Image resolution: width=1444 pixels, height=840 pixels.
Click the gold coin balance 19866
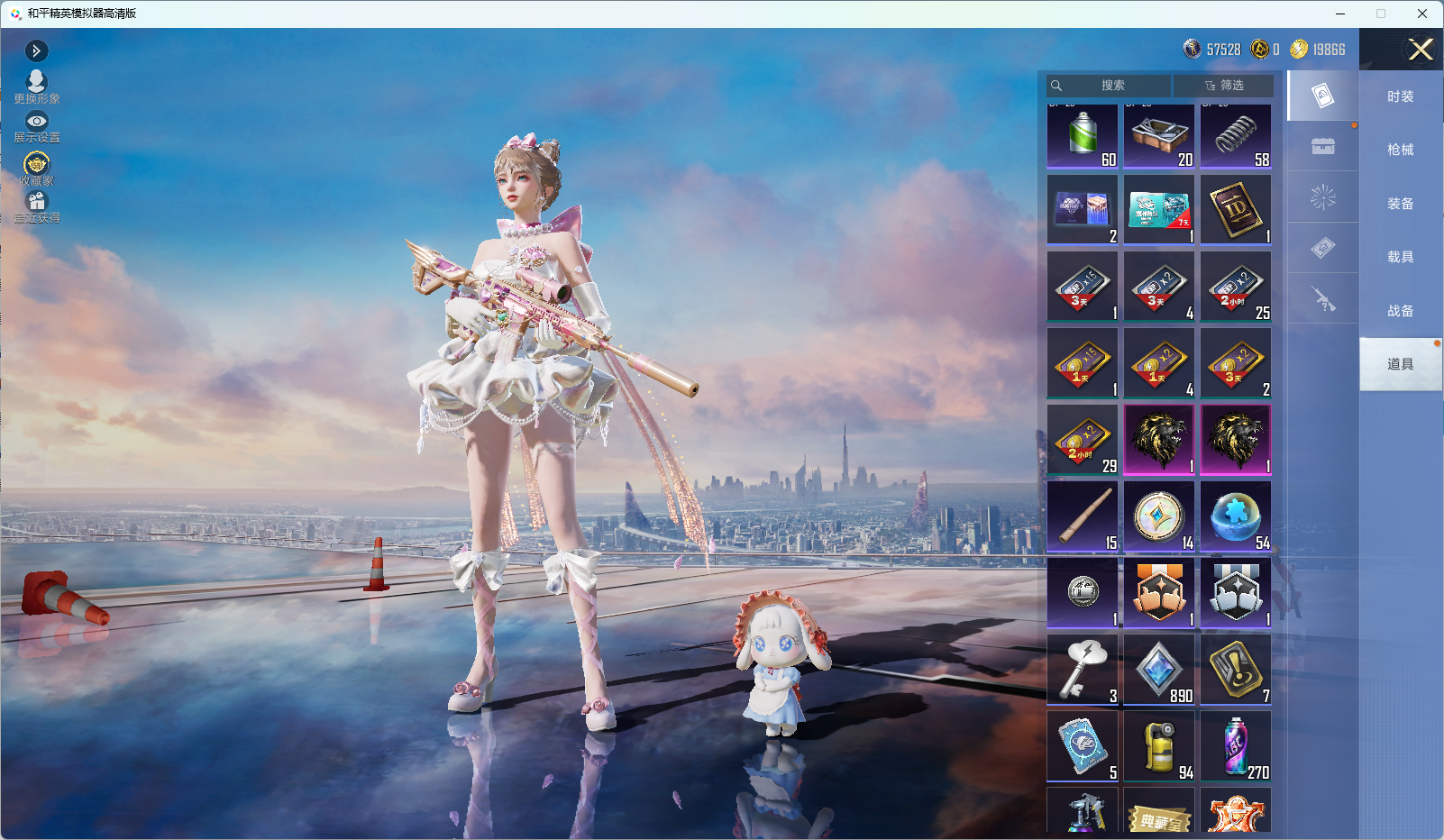coord(1318,50)
